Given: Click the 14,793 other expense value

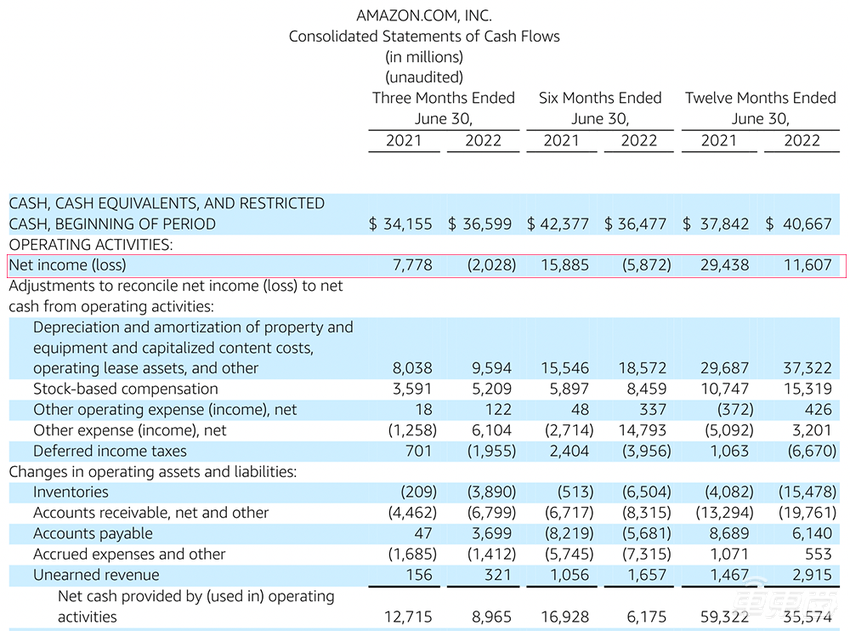Looking at the screenshot, I should [643, 430].
